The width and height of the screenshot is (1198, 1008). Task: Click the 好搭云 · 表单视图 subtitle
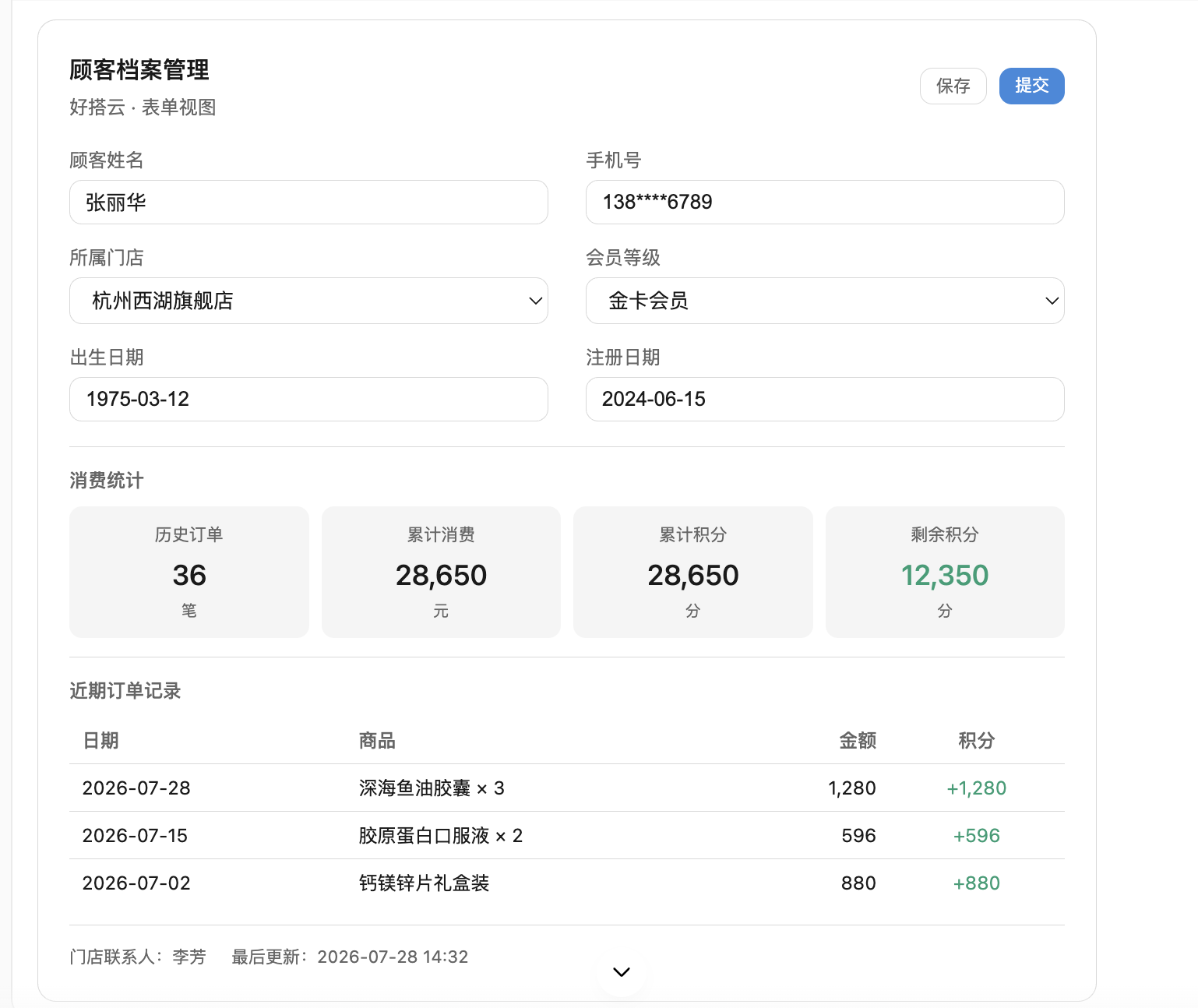pyautogui.click(x=143, y=107)
